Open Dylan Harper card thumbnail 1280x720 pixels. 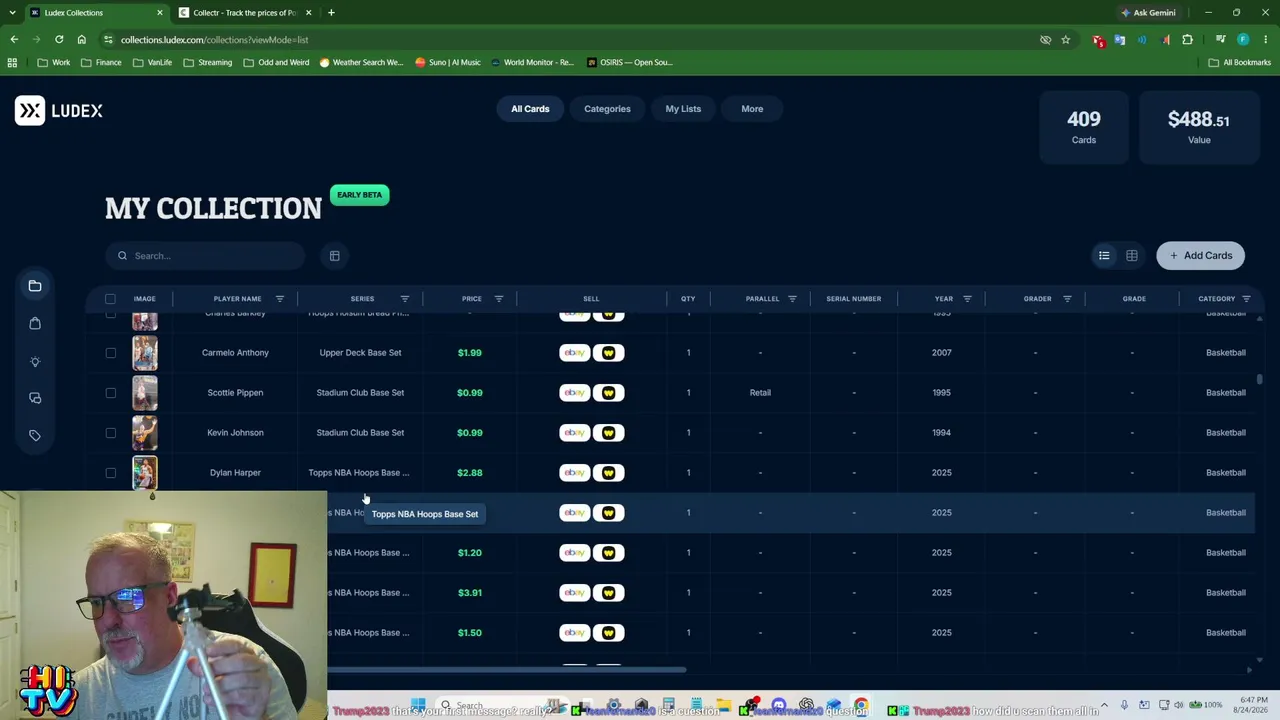145,473
